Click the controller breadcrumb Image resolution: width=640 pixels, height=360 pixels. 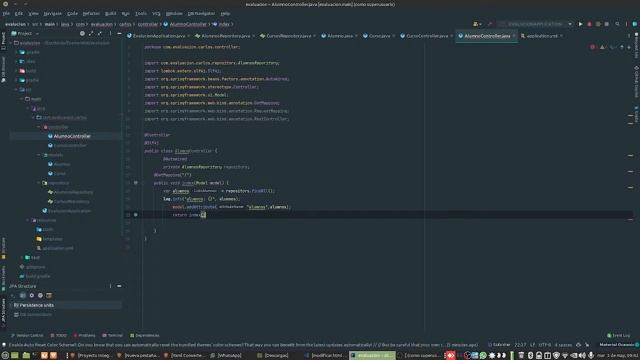148,24
